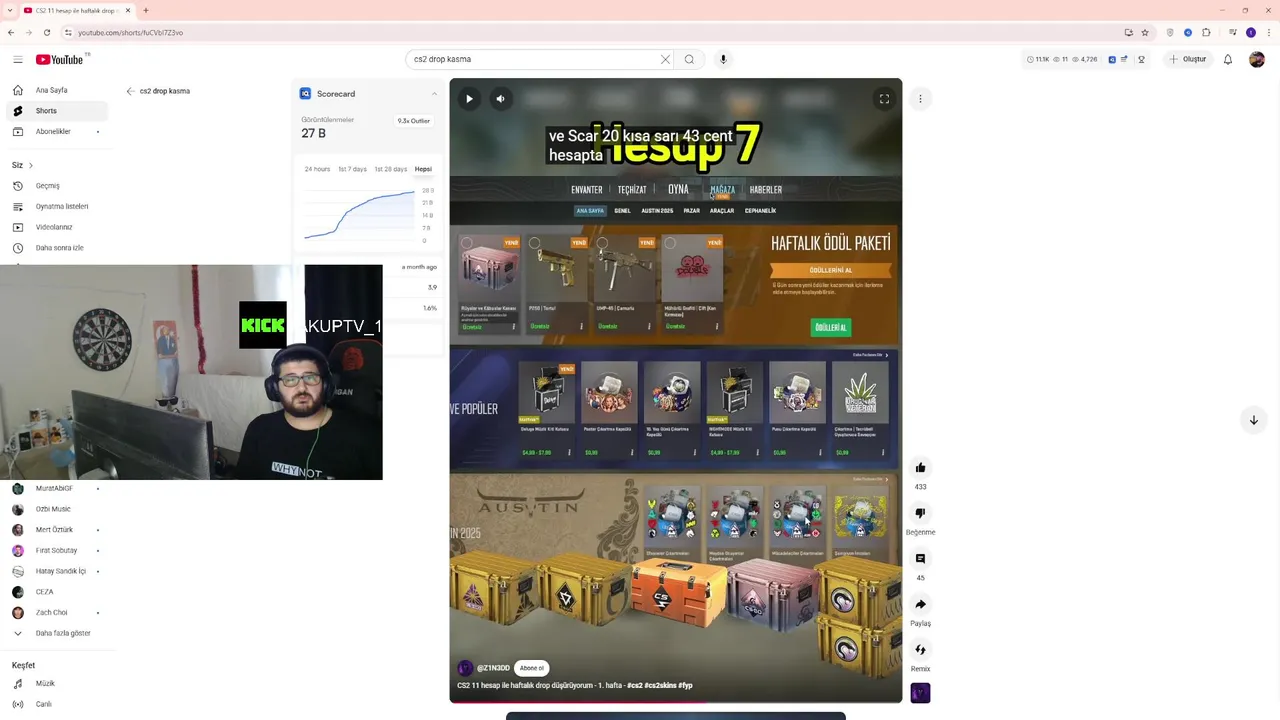Select the 1st 28 days tab
Image resolution: width=1280 pixels, height=720 pixels.
[391, 169]
